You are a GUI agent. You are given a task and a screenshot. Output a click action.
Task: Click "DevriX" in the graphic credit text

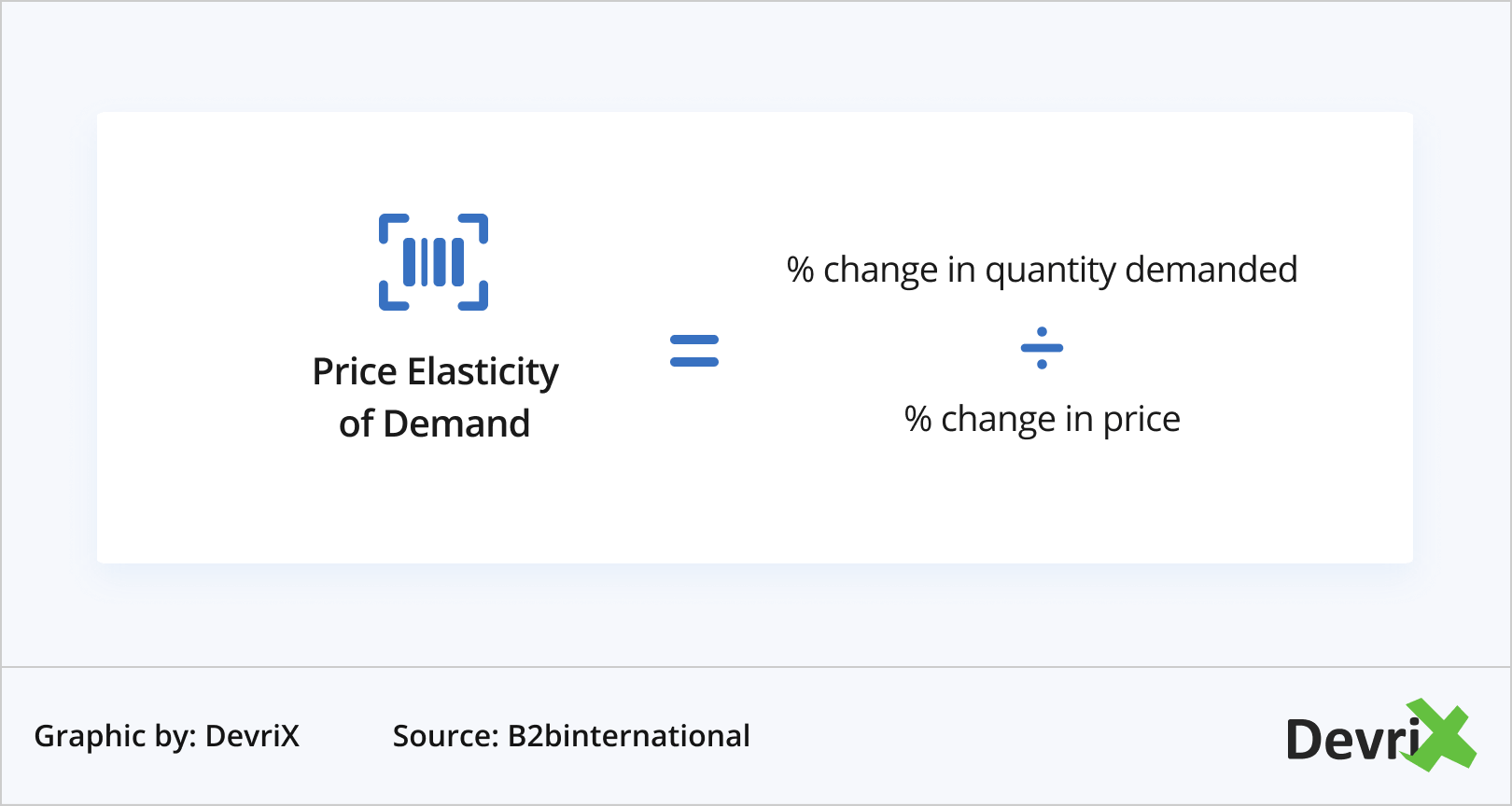pyautogui.click(x=252, y=736)
